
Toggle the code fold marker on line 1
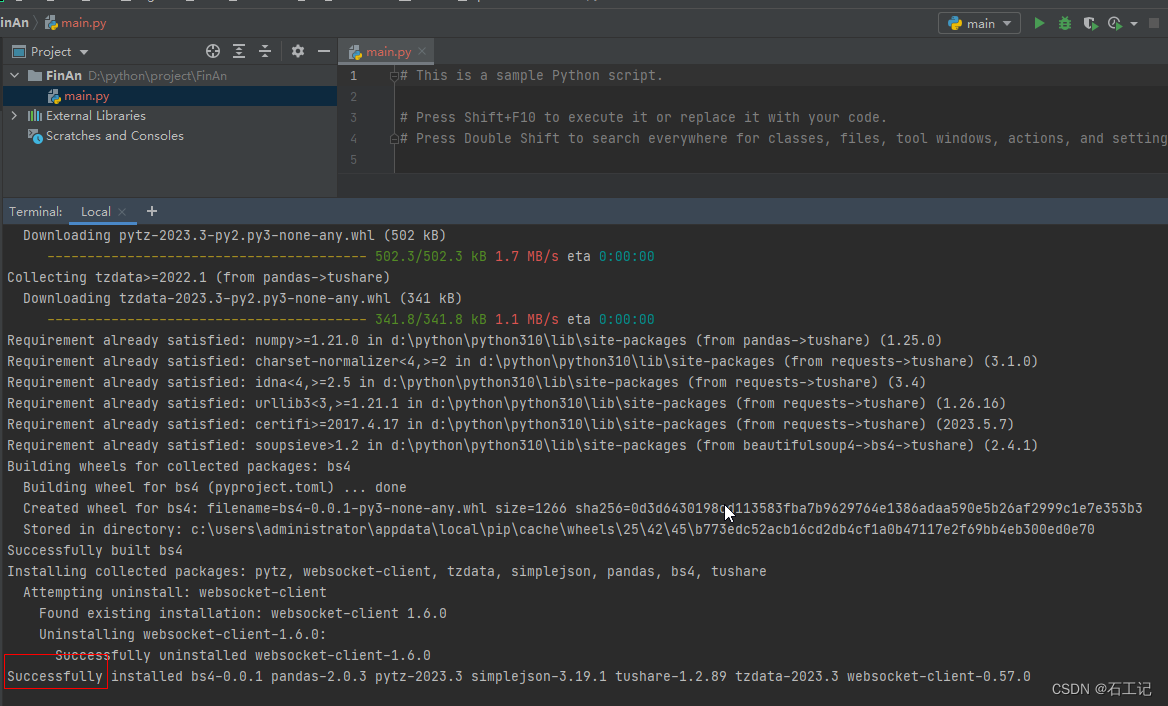coord(393,76)
